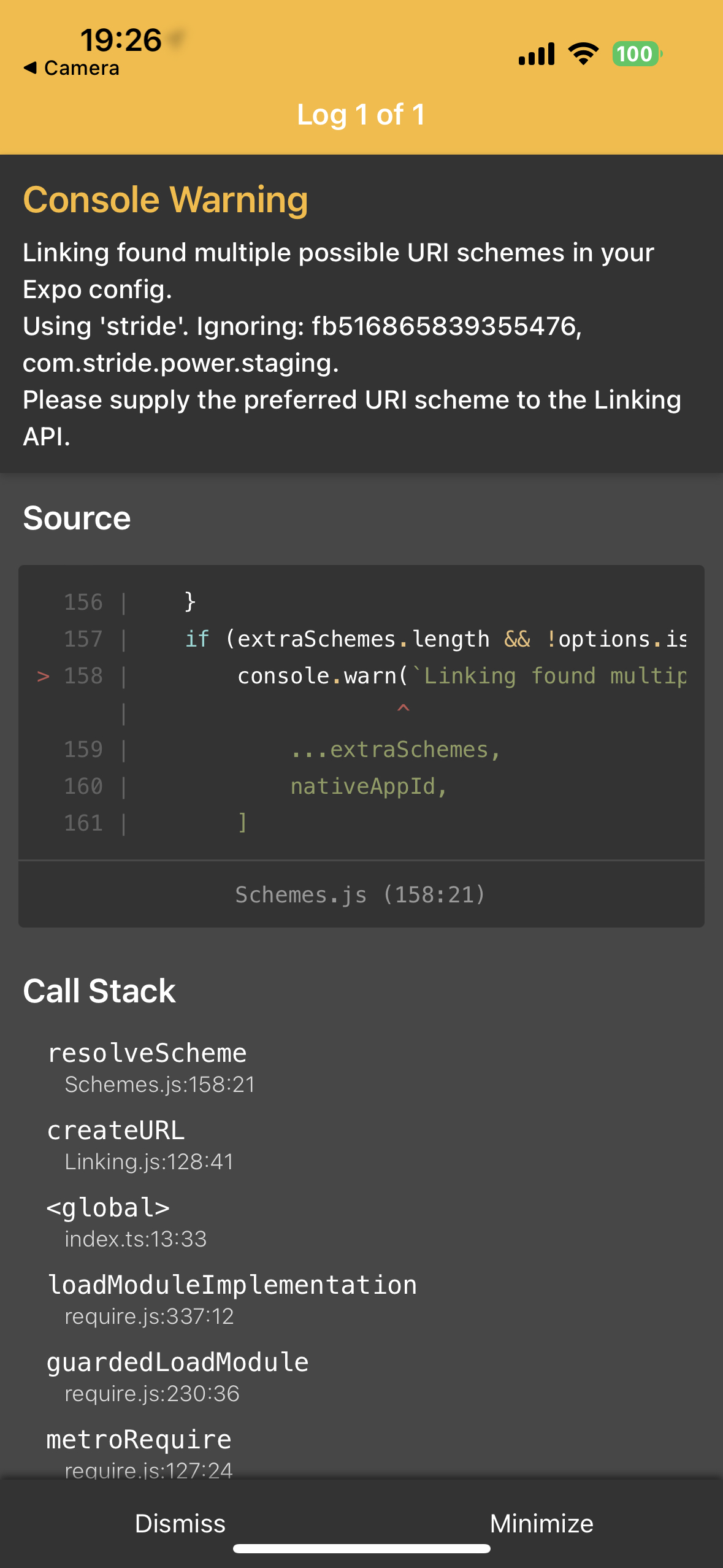Screen dimensions: 723x1568
Task: Tap the back arrow to Camera
Action: [72, 68]
